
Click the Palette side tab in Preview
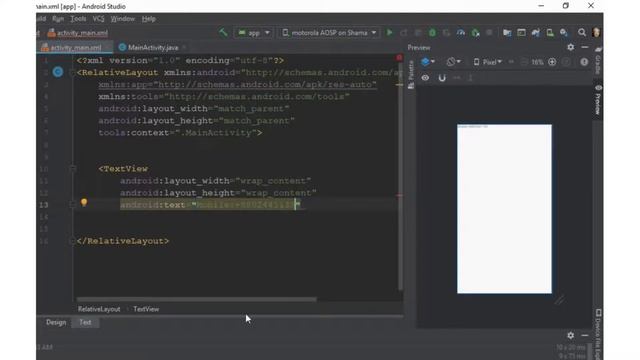[x=411, y=74]
